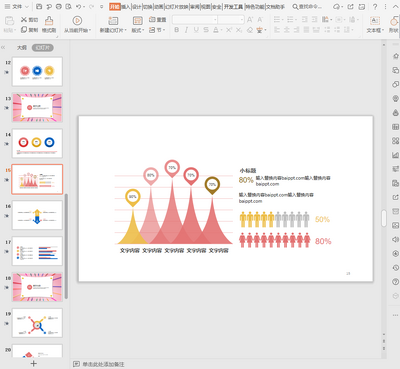Open the 动画 (Animation) ribbon tab

pos(159,7)
